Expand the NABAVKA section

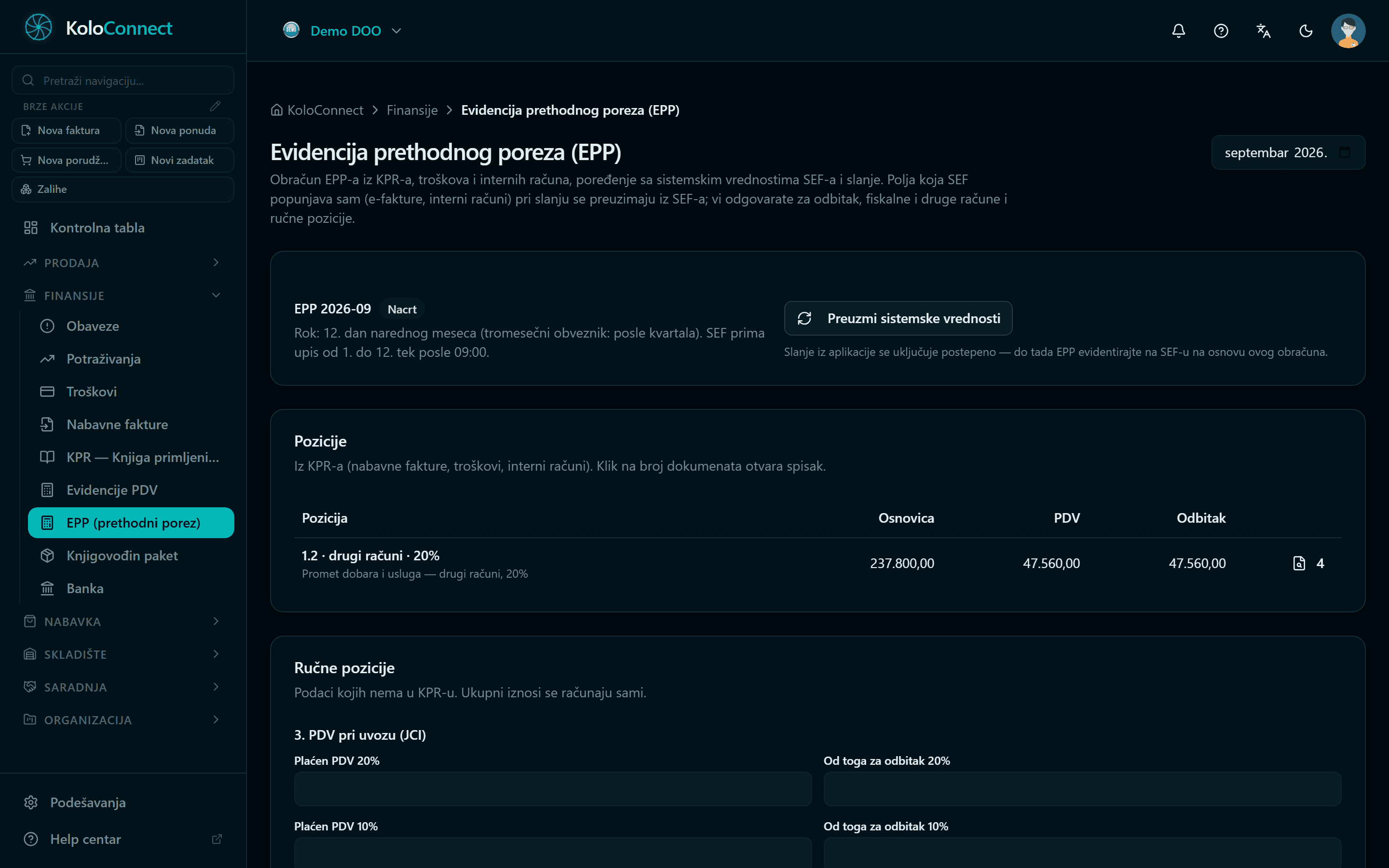point(123,621)
